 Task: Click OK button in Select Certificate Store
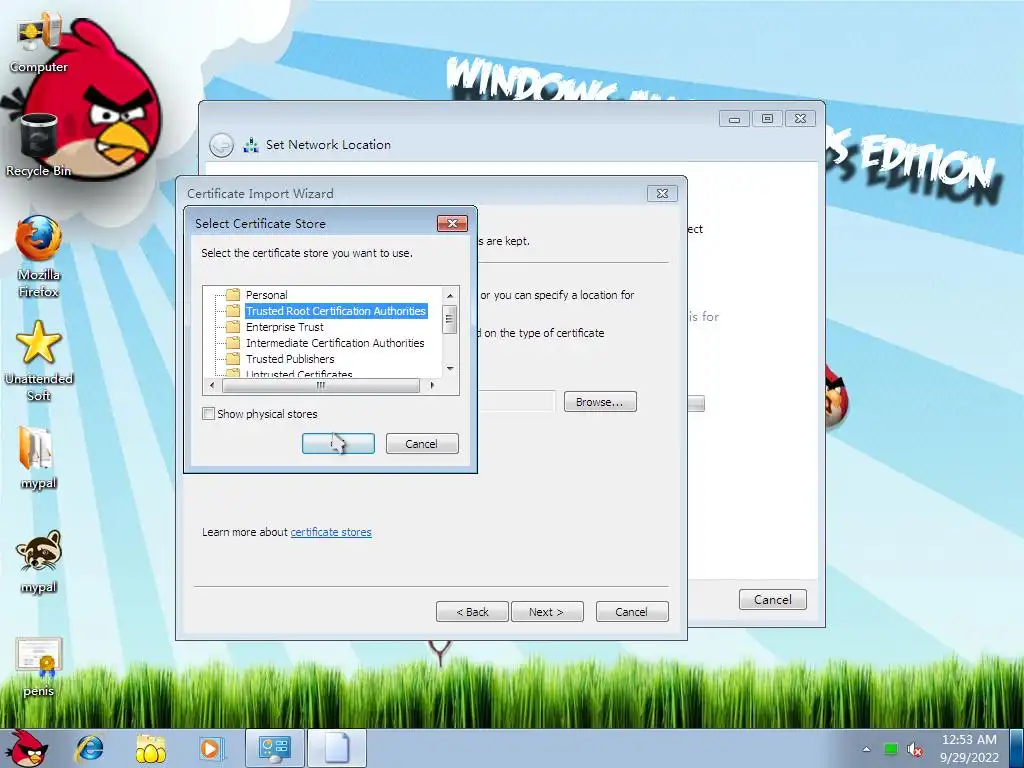pos(338,443)
